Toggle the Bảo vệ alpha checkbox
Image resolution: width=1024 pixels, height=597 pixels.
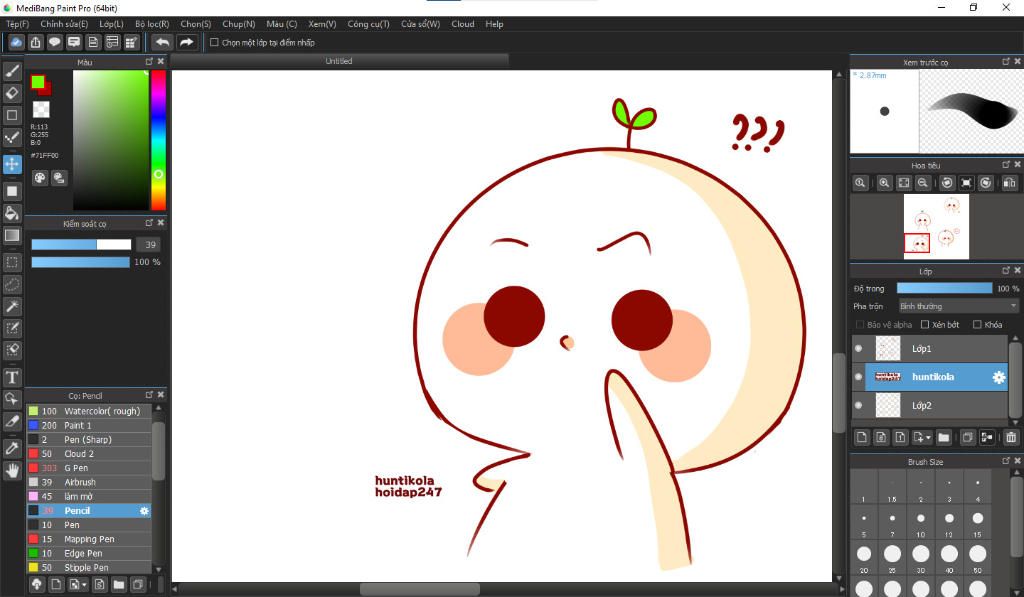pyautogui.click(x=859, y=325)
